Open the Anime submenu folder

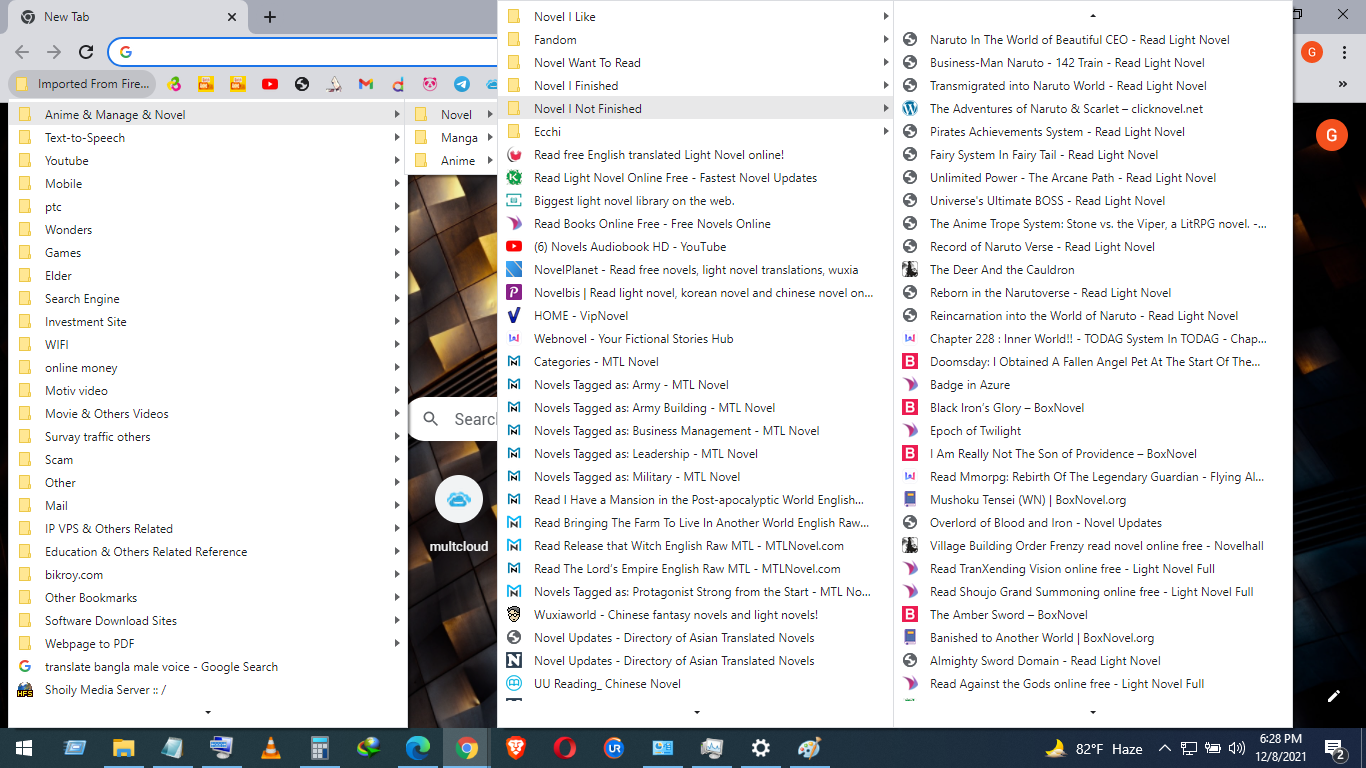451,161
